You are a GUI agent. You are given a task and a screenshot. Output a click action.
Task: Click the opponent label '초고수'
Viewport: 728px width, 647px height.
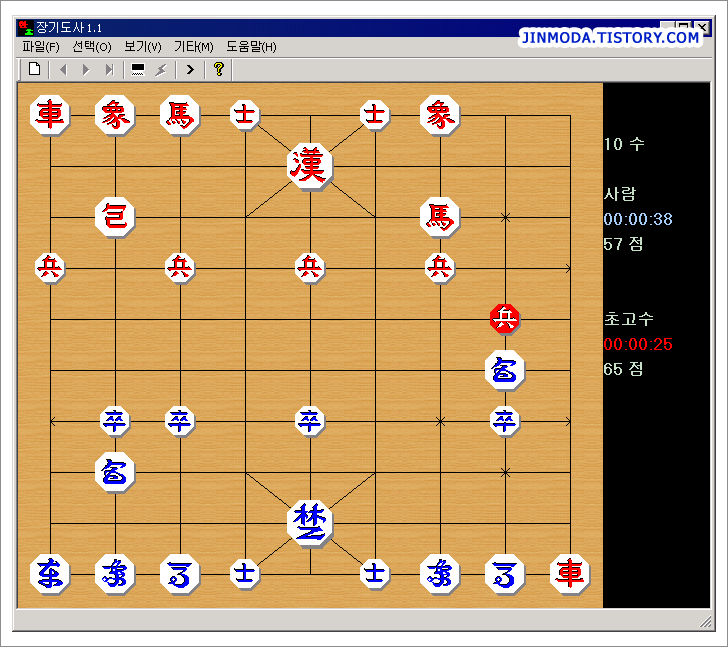(629, 319)
